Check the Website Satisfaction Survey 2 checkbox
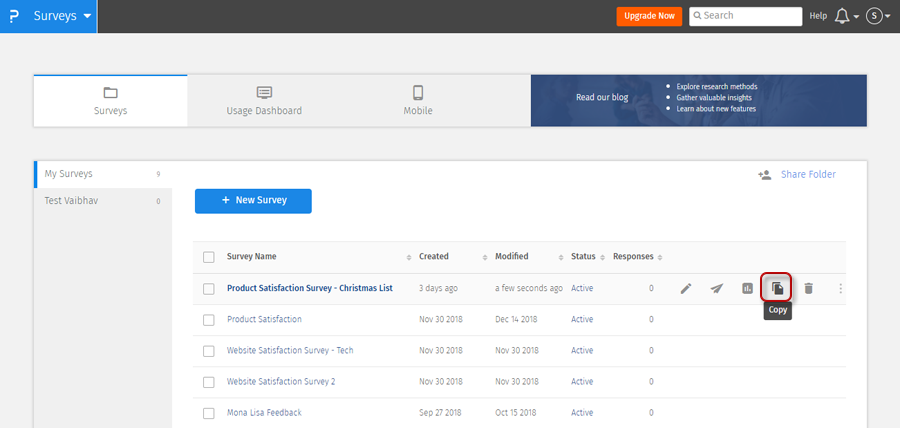Viewport: 900px width, 428px height. [209, 382]
